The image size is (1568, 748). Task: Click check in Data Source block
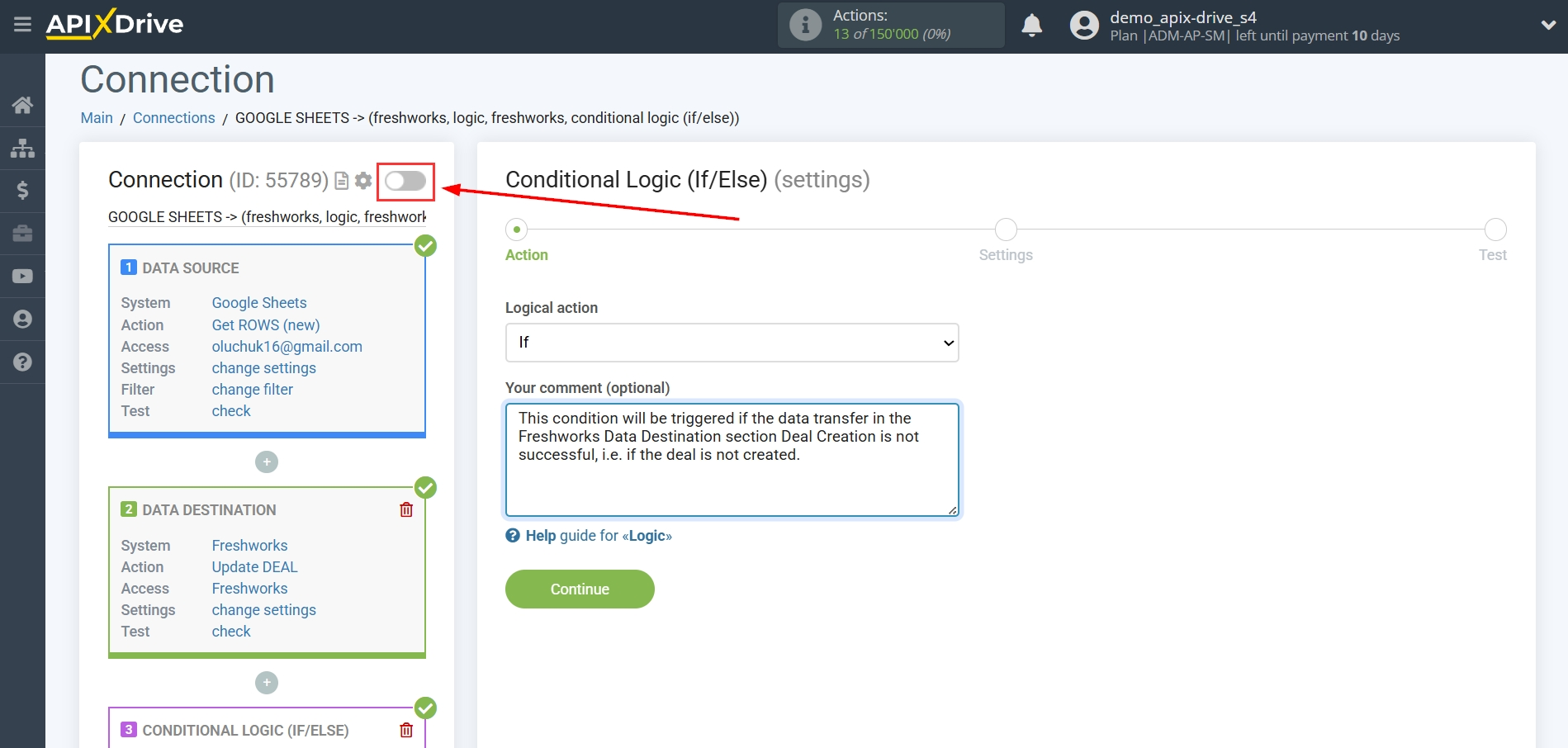pos(230,411)
